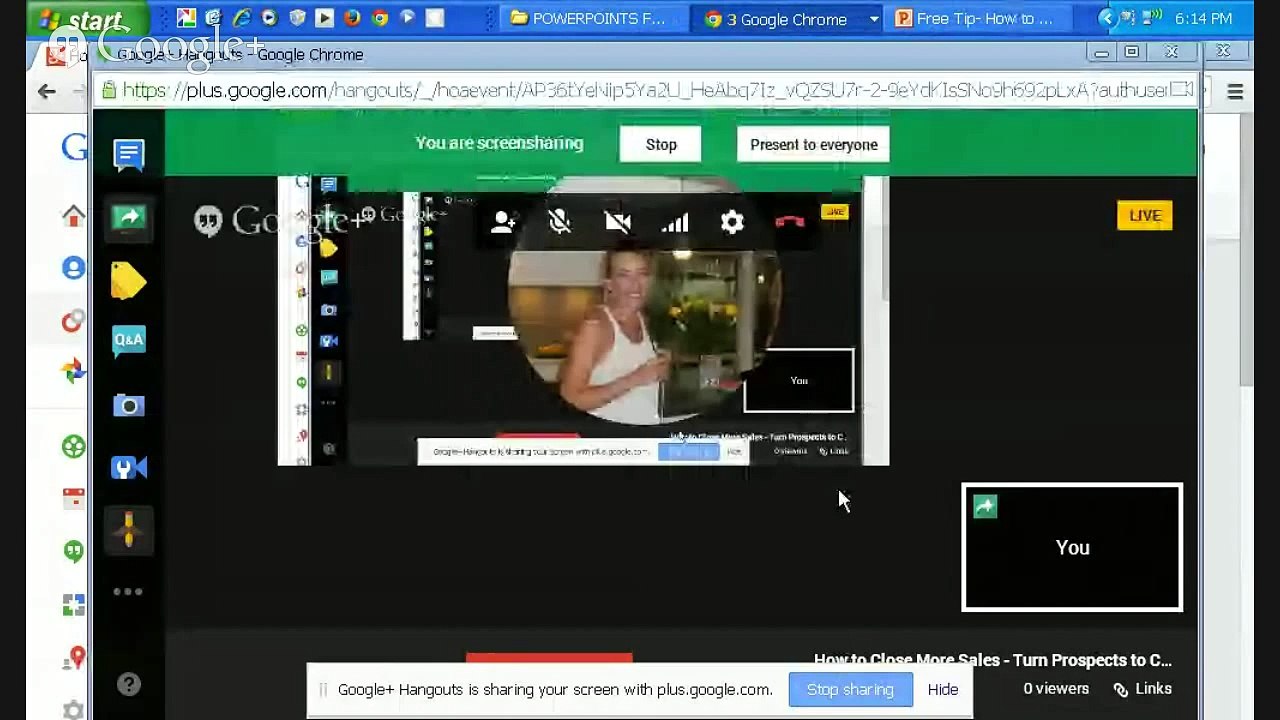Toggle the camera off button
Viewport: 1280px width, 720px height.
tap(618, 222)
